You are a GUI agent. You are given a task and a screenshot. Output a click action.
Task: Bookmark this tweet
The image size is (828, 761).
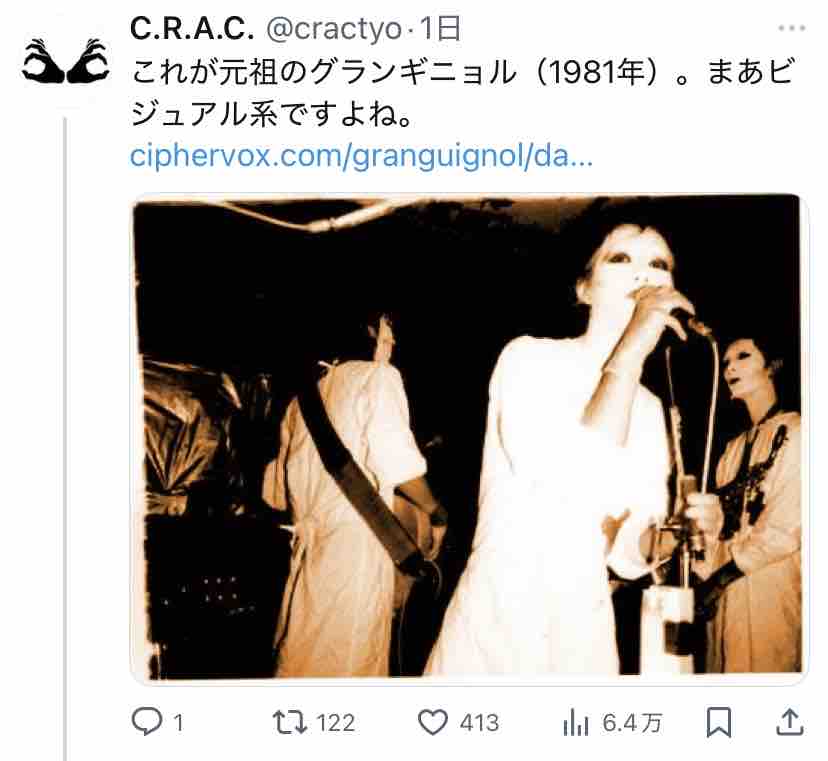point(719,722)
